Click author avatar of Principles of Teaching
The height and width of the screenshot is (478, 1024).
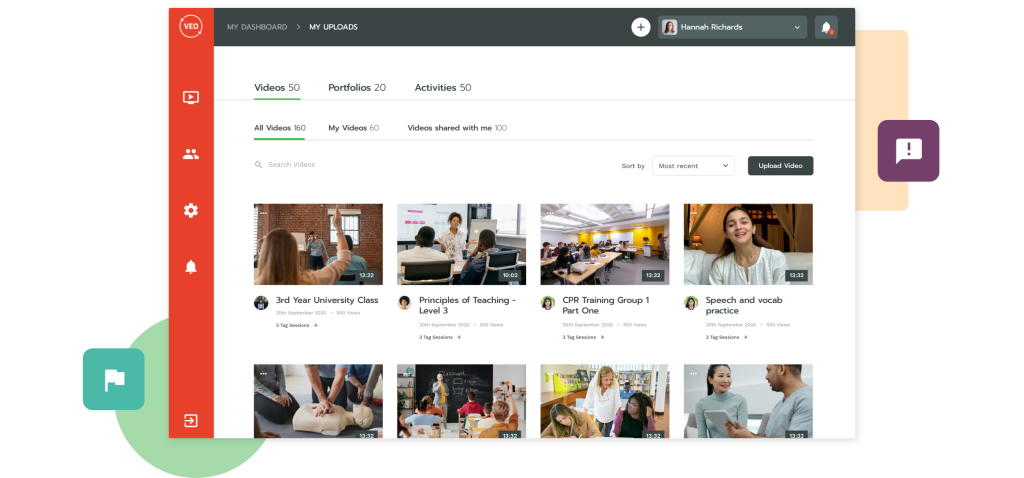(x=404, y=303)
